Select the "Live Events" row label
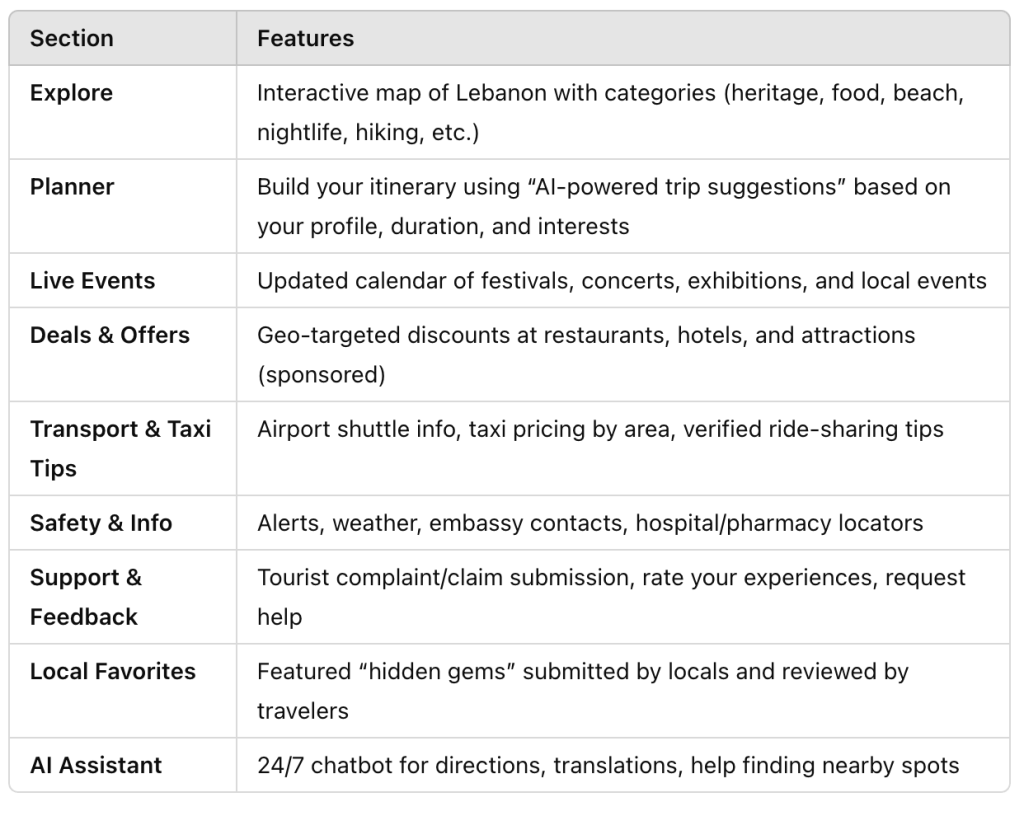 point(92,280)
